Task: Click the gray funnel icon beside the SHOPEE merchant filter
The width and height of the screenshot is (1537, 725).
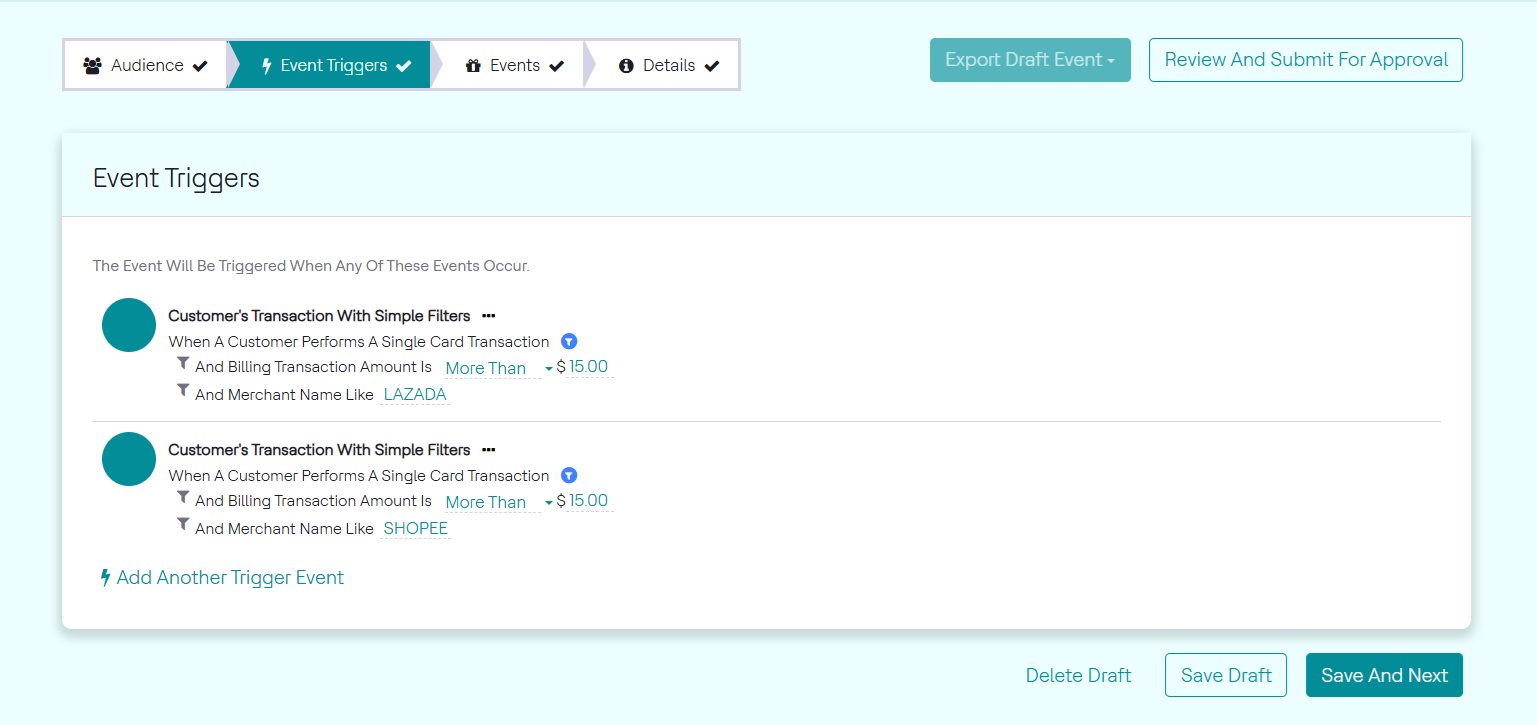Action: point(183,525)
